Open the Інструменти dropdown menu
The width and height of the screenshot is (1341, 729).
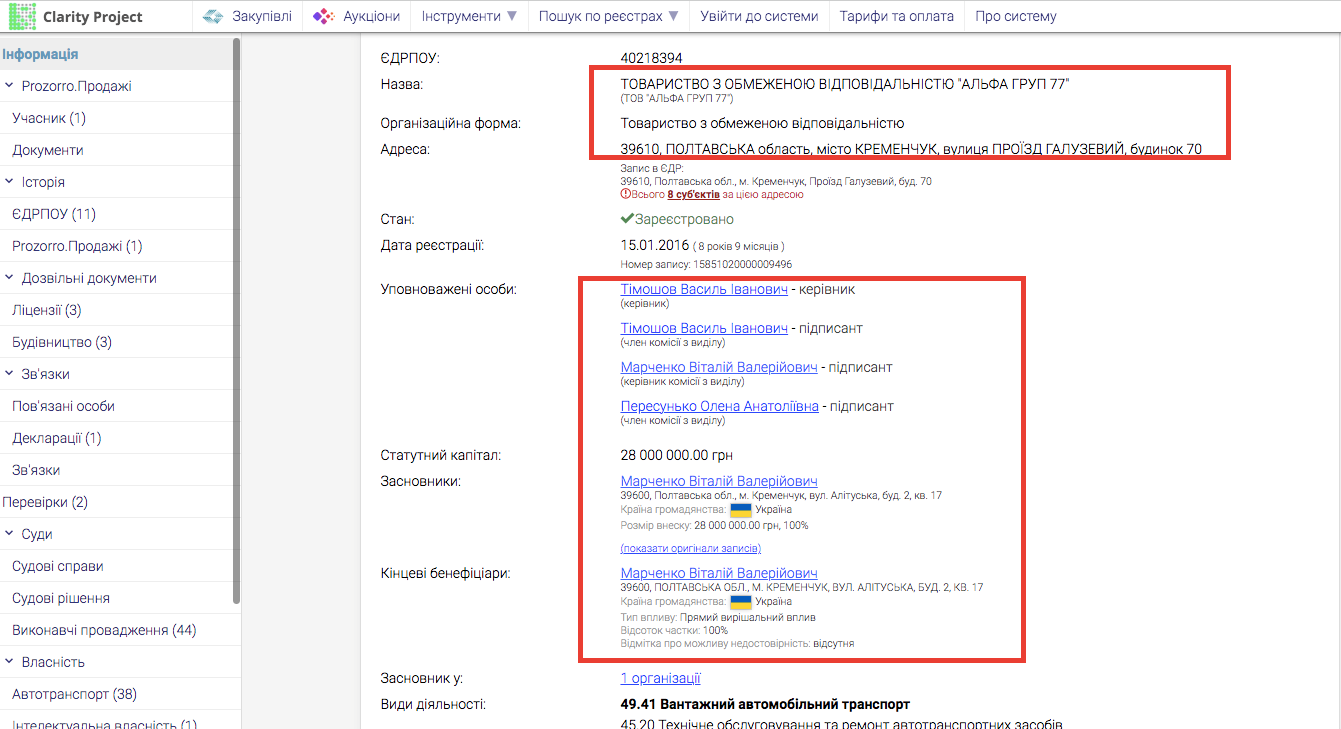coord(469,16)
